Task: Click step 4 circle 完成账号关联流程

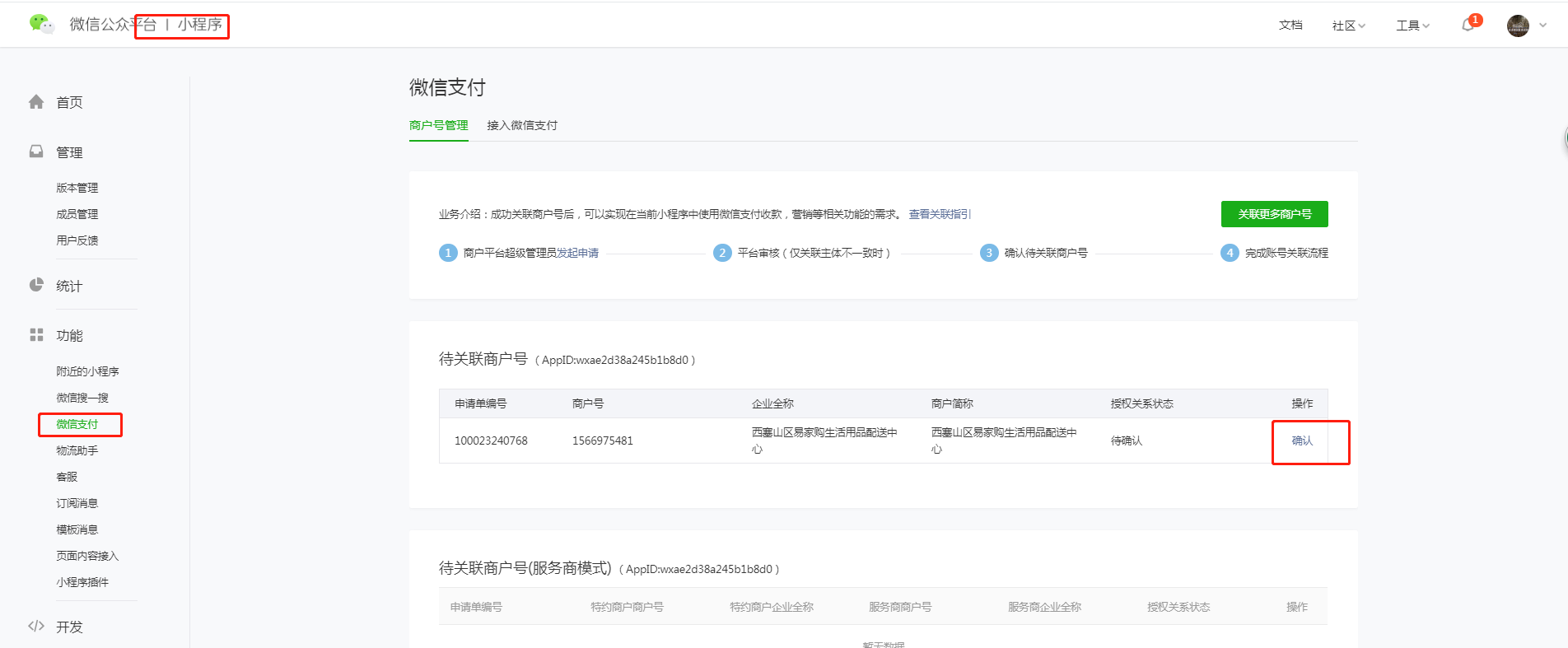Action: click(1230, 253)
